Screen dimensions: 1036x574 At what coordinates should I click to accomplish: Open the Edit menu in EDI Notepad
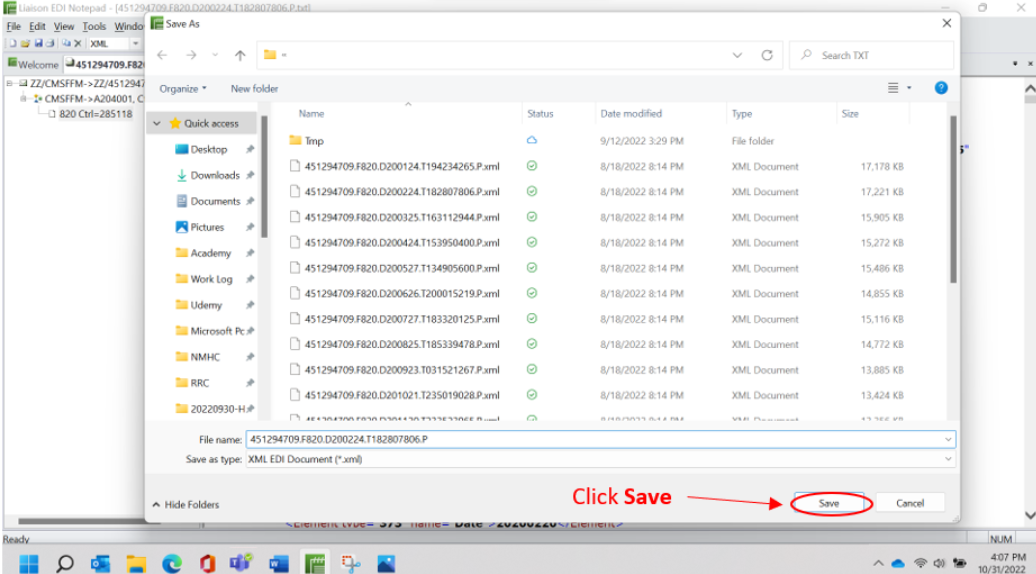coord(37,26)
